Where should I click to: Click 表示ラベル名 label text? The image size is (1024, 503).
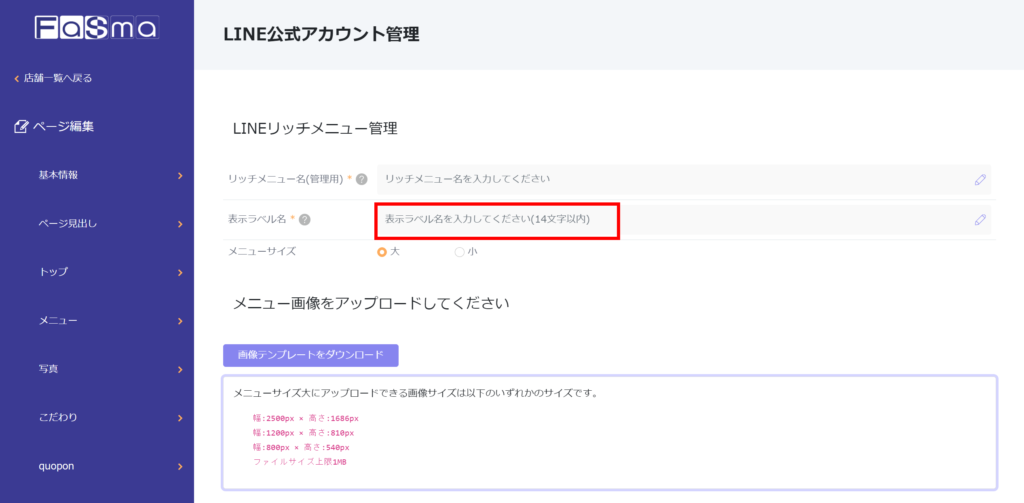(x=257, y=219)
